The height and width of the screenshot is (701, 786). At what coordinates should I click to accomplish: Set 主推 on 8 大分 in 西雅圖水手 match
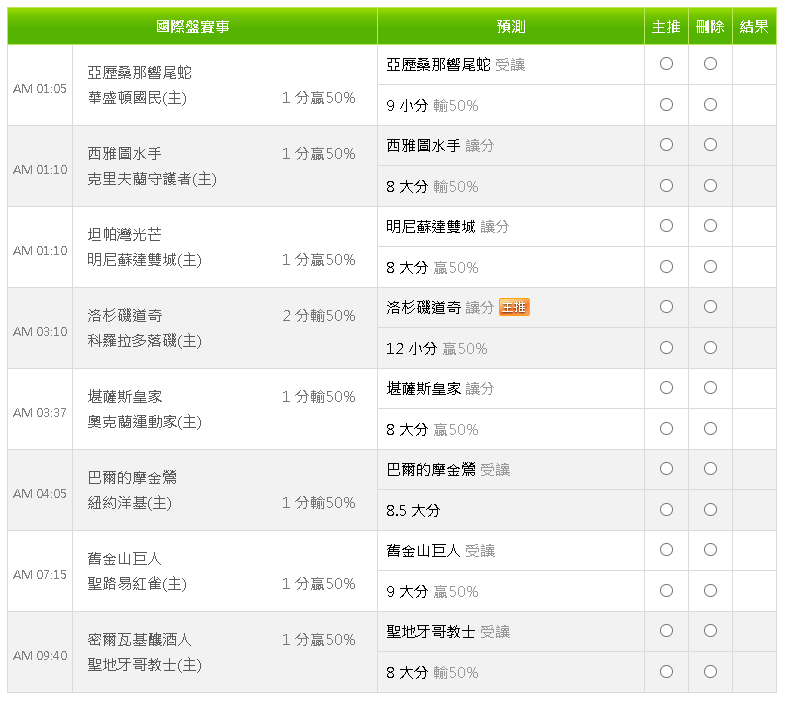(666, 186)
